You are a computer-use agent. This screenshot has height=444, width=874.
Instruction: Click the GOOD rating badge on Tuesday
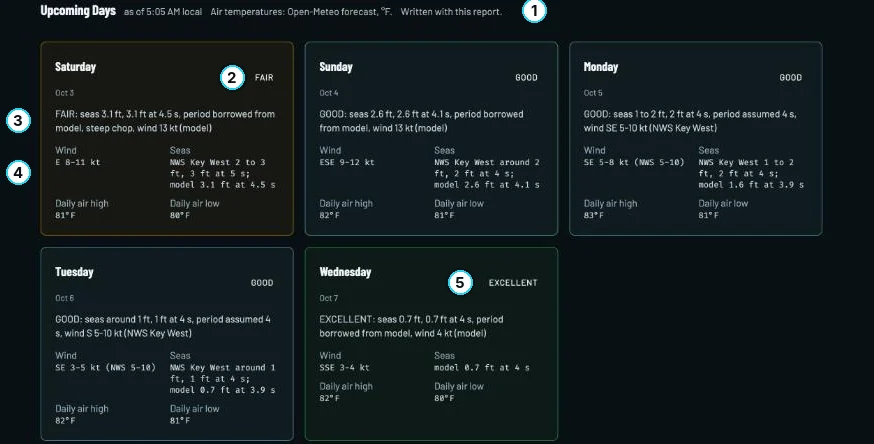(x=262, y=282)
